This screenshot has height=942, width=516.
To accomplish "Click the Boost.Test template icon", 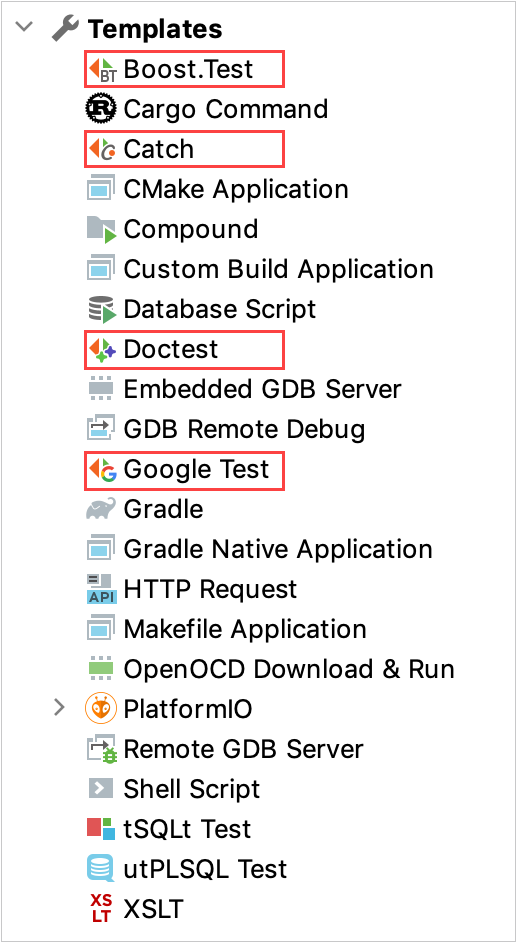I will click(102, 69).
